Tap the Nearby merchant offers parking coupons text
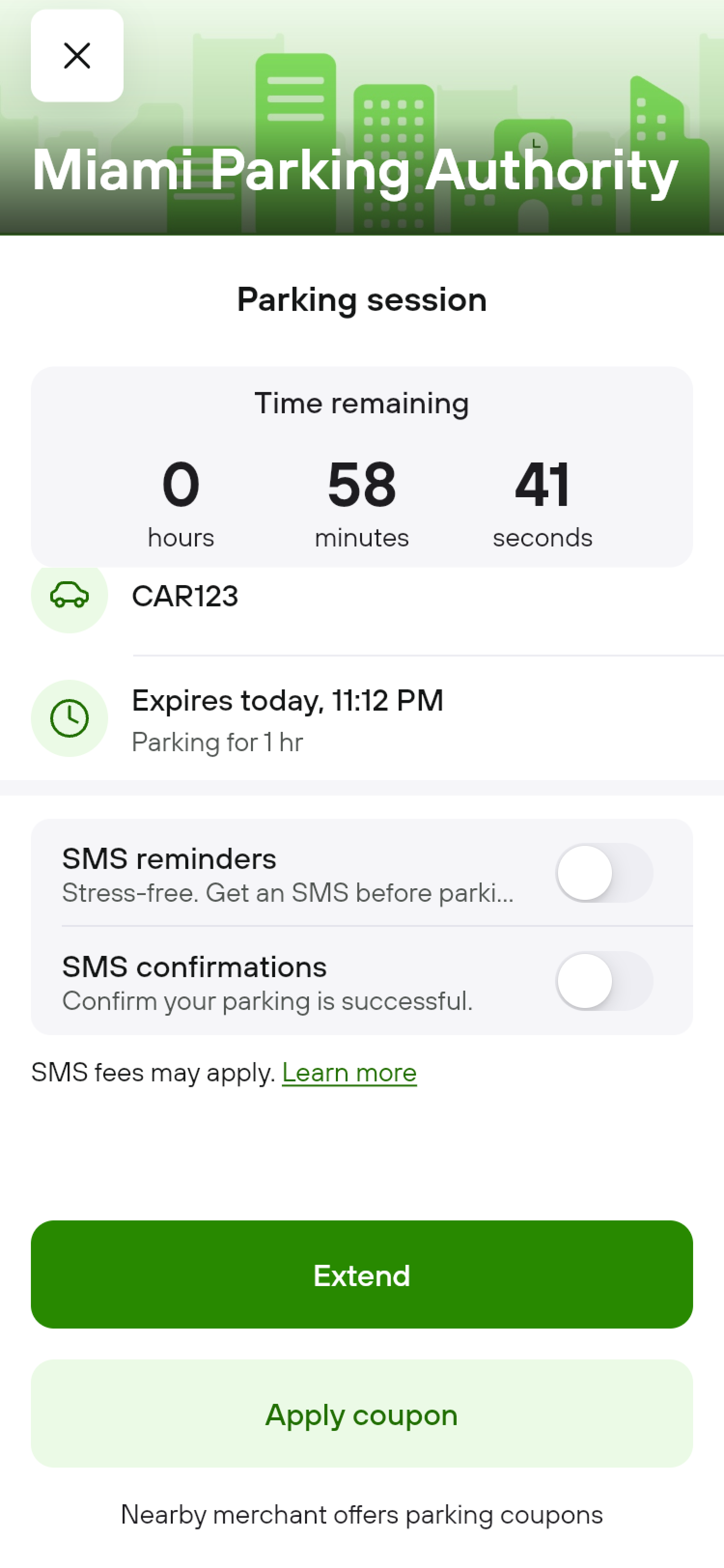The image size is (724, 1568). click(362, 1515)
